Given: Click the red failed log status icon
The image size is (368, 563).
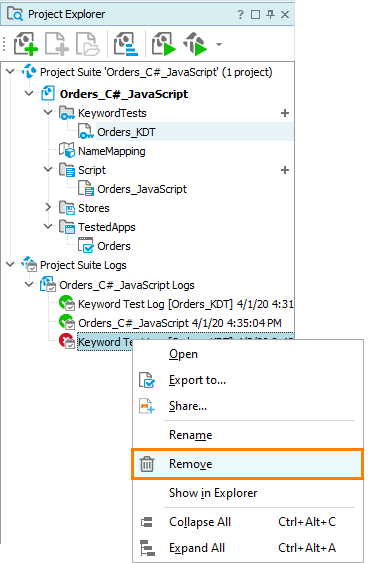Looking at the screenshot, I should pyautogui.click(x=67, y=341).
